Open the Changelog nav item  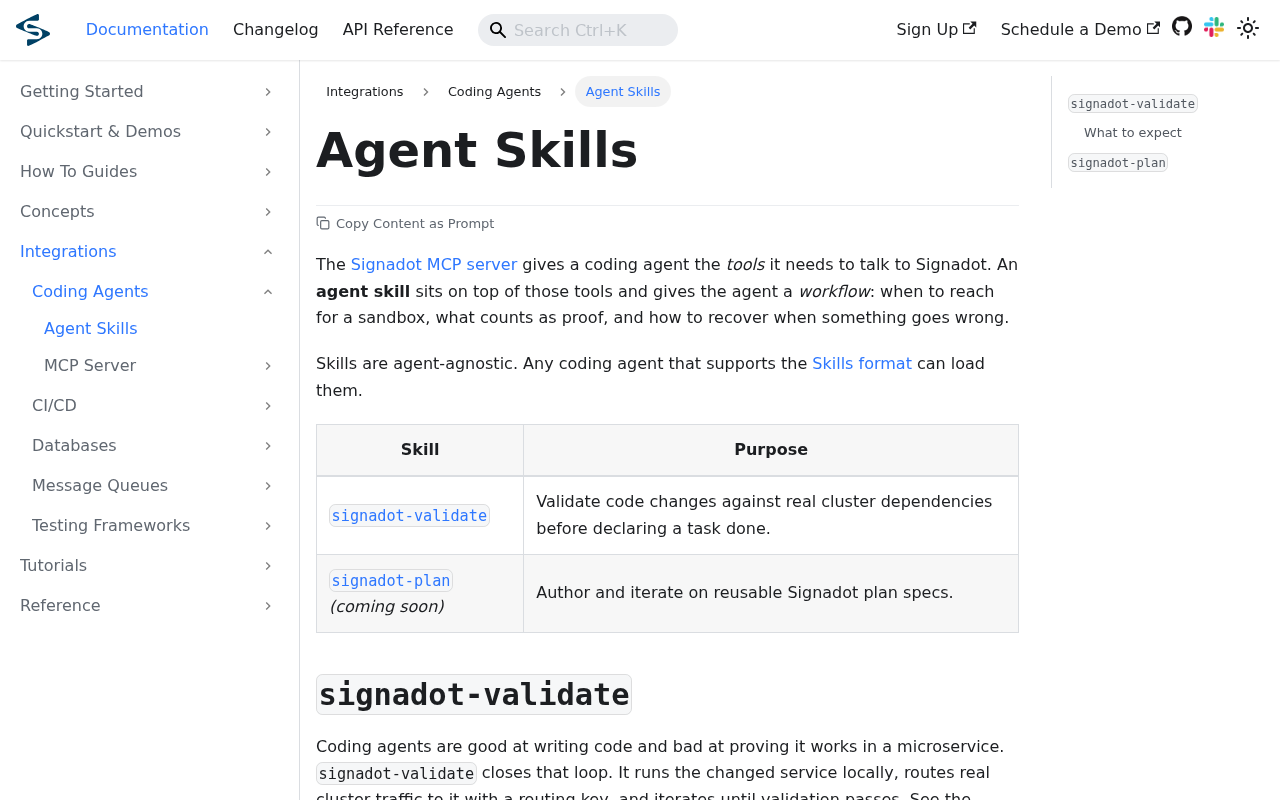[x=275, y=30]
